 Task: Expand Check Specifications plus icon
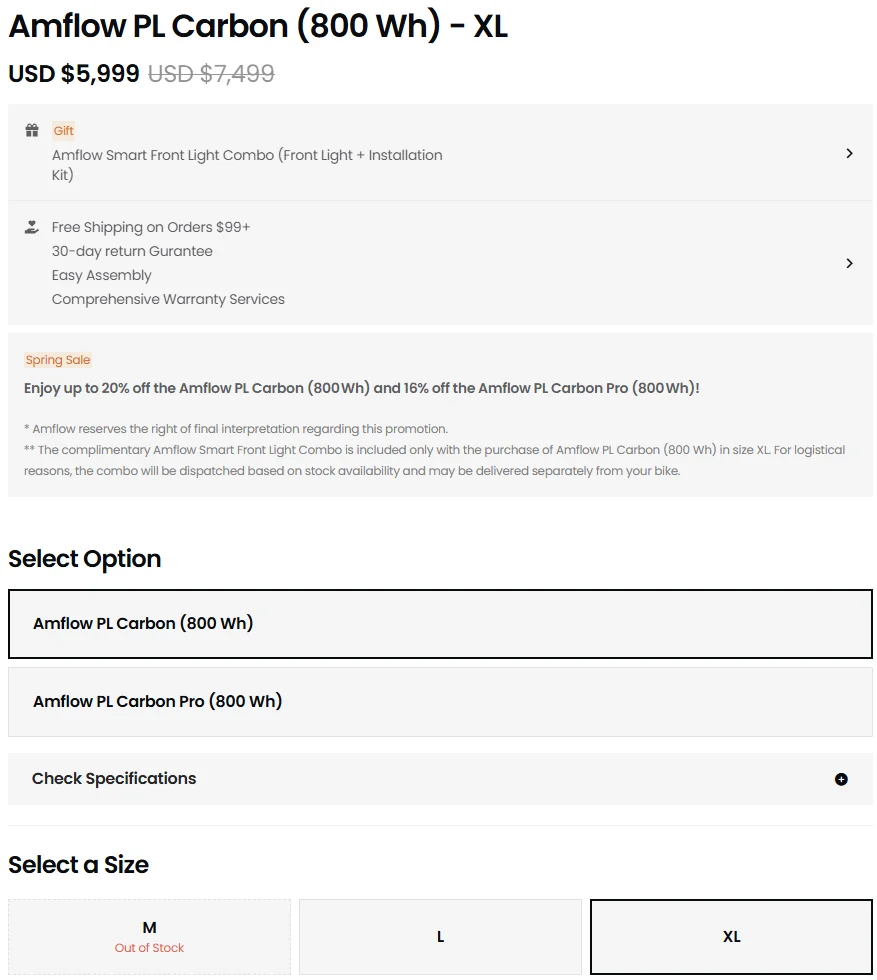(x=841, y=779)
